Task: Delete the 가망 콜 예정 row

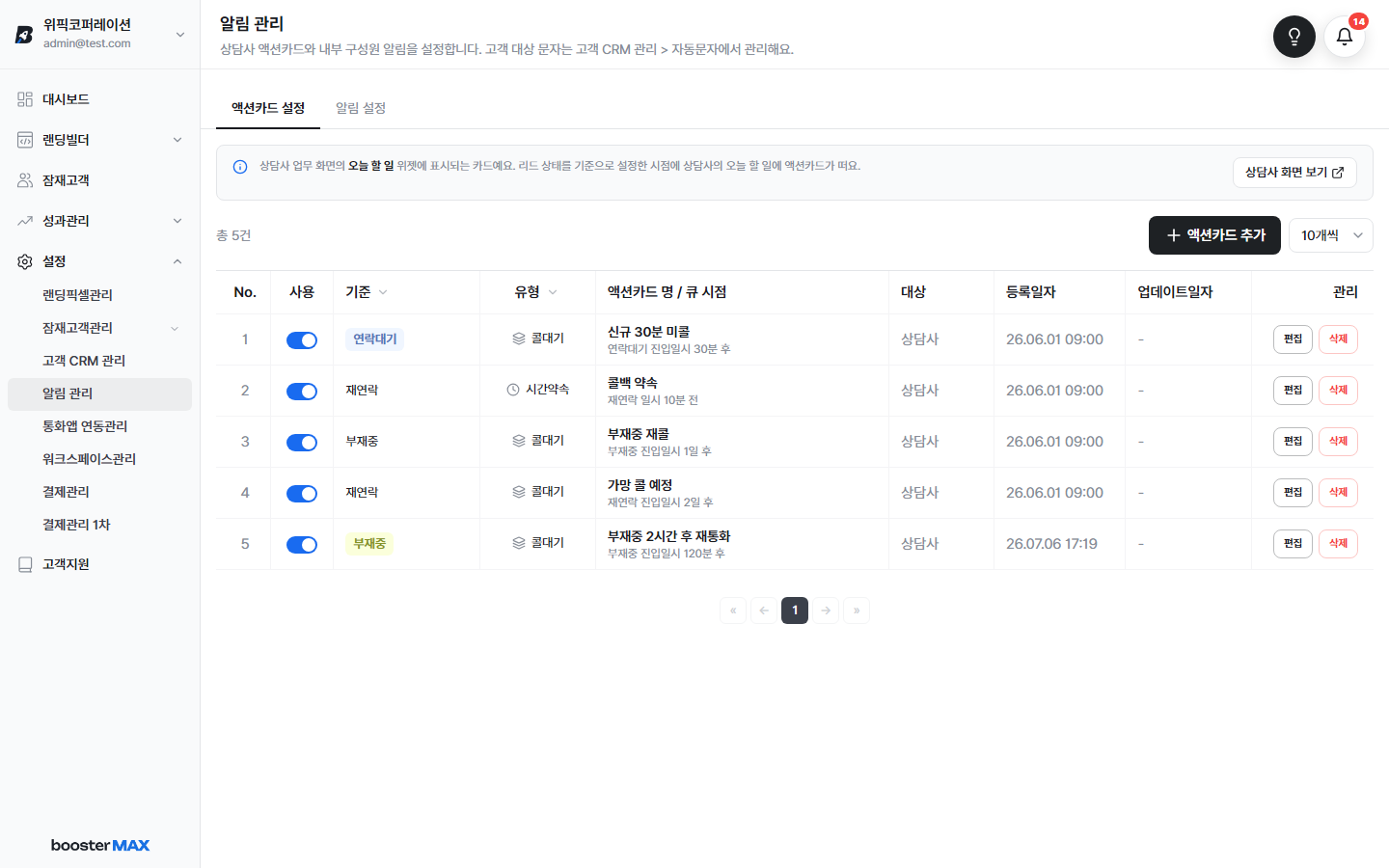Action: pyautogui.click(x=1338, y=493)
